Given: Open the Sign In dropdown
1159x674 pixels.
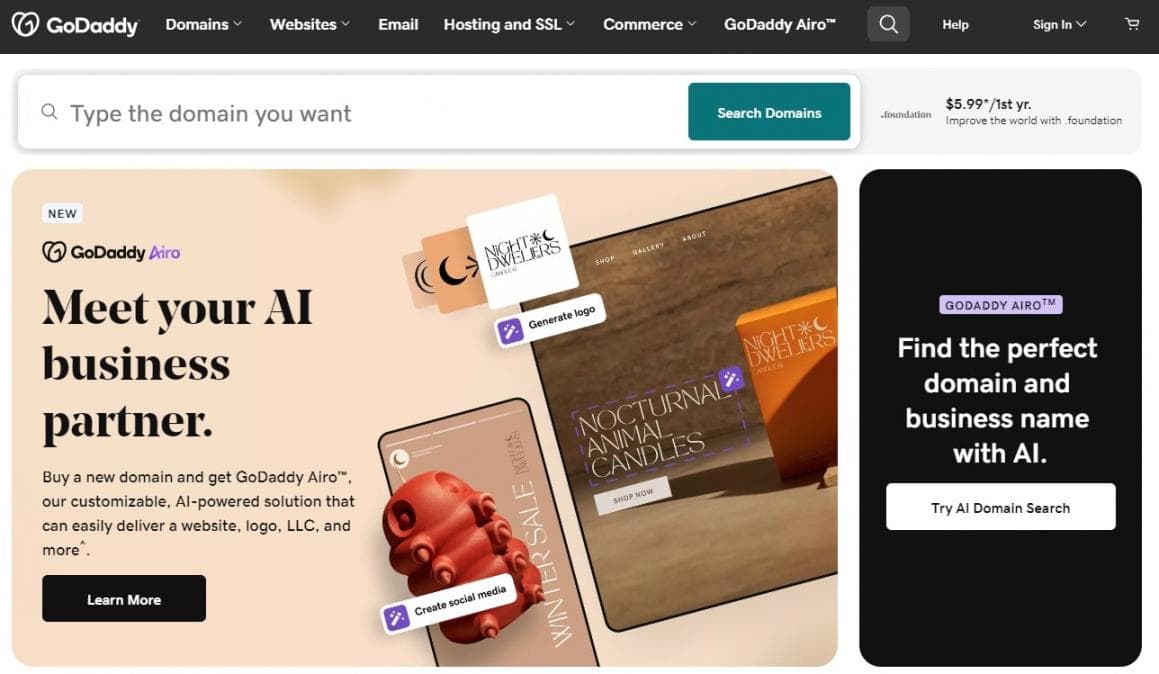Looking at the screenshot, I should pyautogui.click(x=1059, y=24).
